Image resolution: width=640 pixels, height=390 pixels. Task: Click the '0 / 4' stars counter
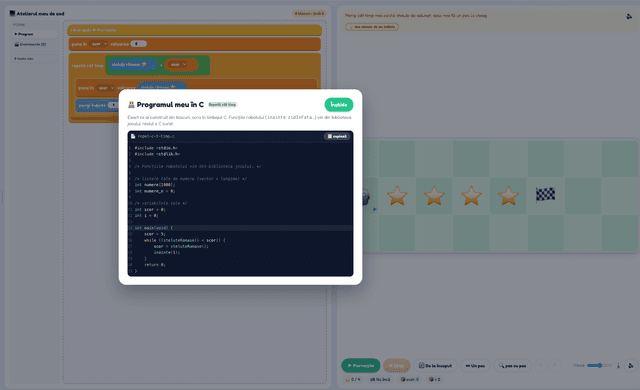point(353,379)
